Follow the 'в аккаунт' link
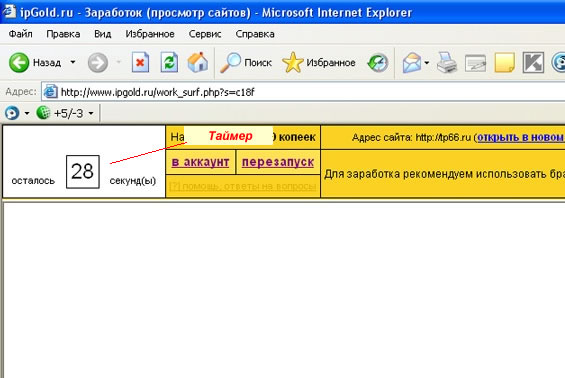The image size is (565, 378). [200, 162]
